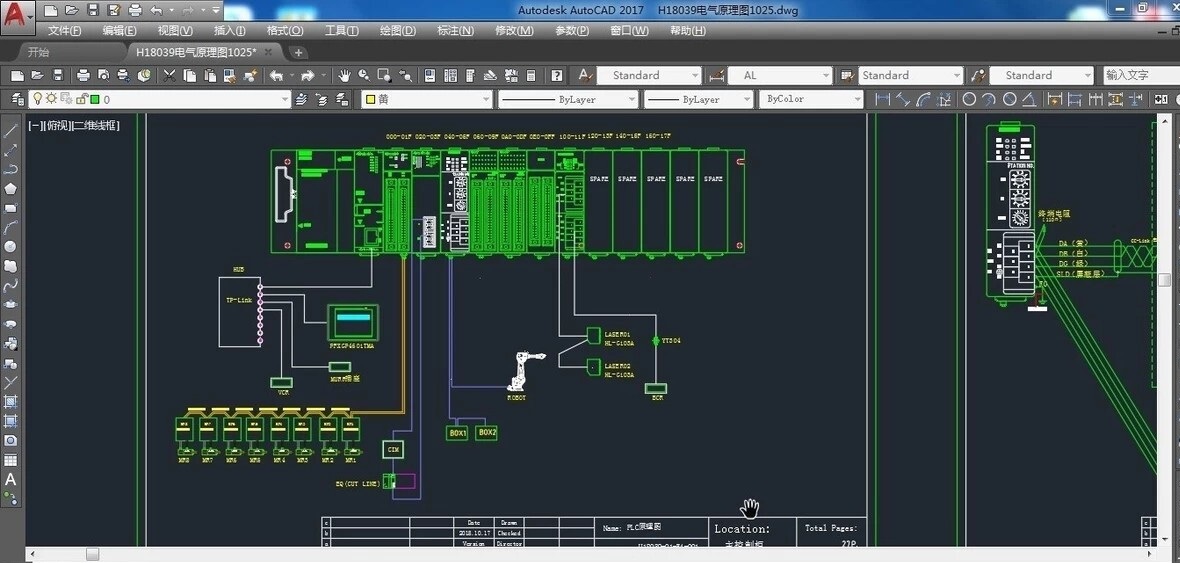
Task: Select the Table tool in draw toolbar
Action: [11, 459]
